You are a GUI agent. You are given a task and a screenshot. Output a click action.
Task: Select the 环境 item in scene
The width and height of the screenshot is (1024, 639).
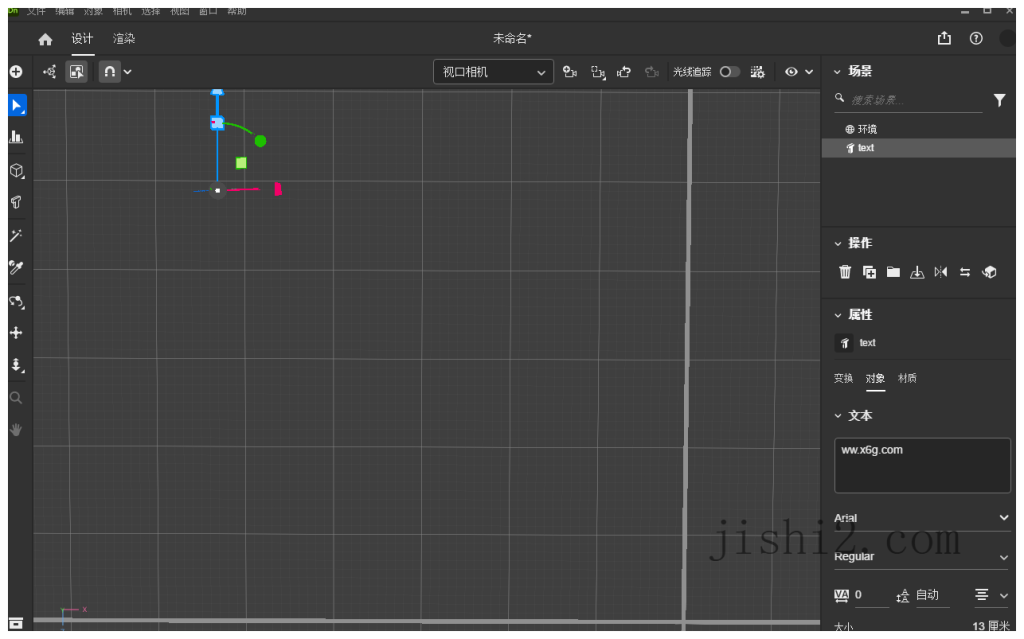(x=861, y=129)
